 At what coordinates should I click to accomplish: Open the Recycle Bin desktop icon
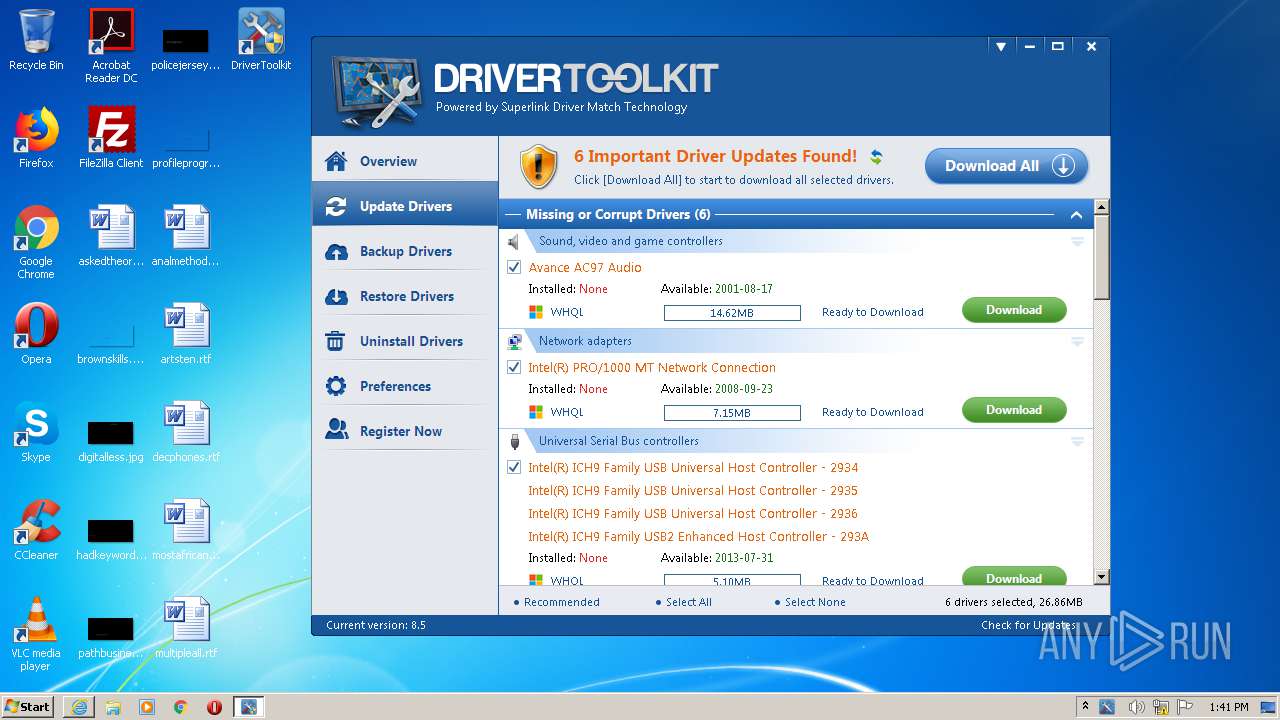pos(36,40)
